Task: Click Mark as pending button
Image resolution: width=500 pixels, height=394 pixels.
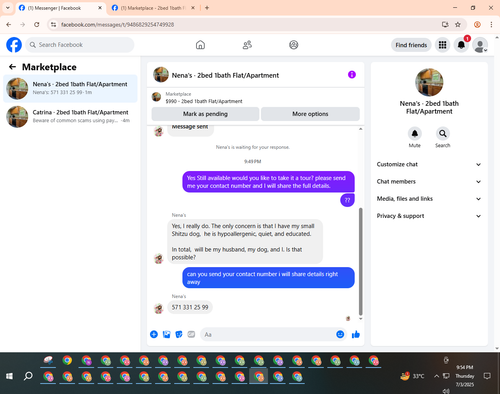Action: pyautogui.click(x=205, y=114)
